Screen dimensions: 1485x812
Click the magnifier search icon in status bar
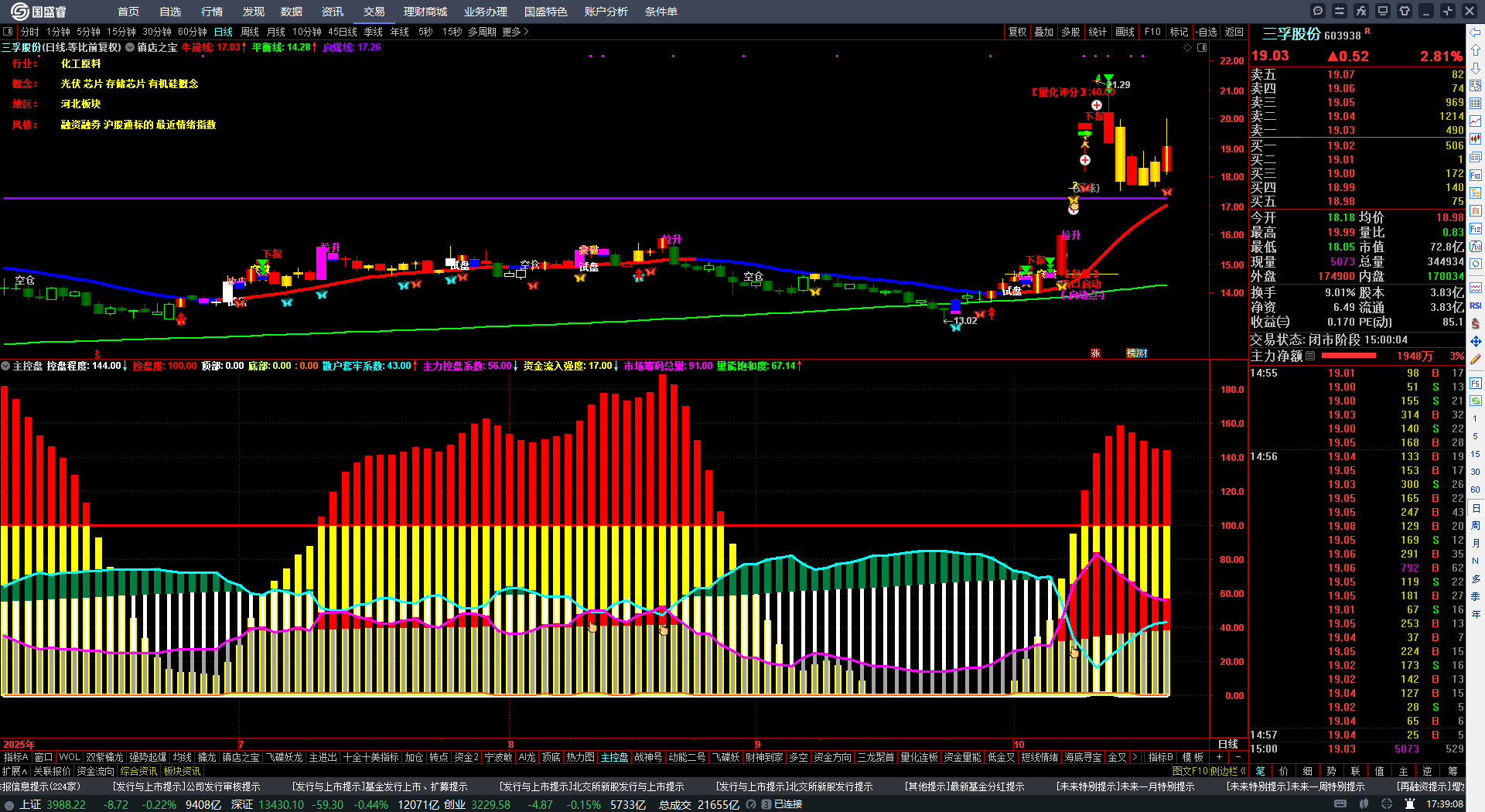tap(751, 804)
